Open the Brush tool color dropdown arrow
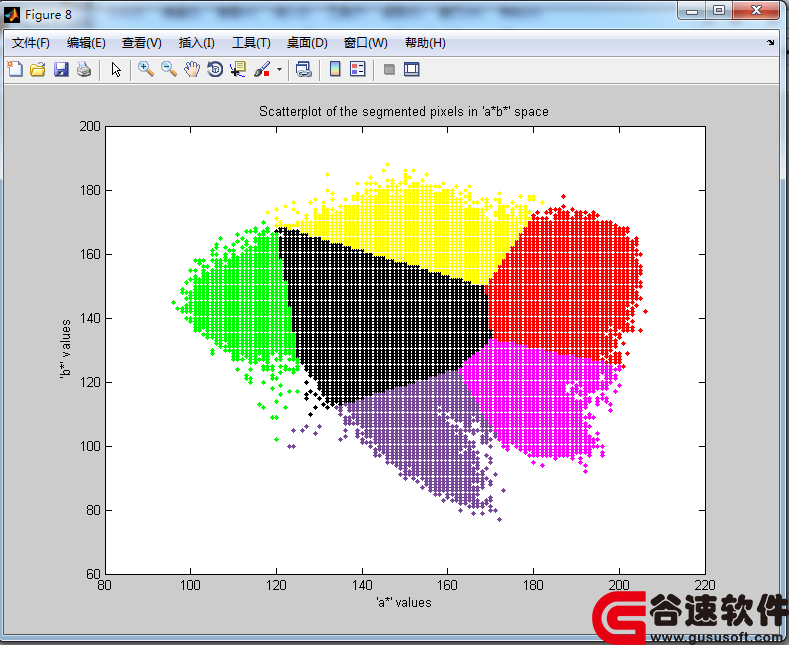789x645 pixels. coord(279,69)
